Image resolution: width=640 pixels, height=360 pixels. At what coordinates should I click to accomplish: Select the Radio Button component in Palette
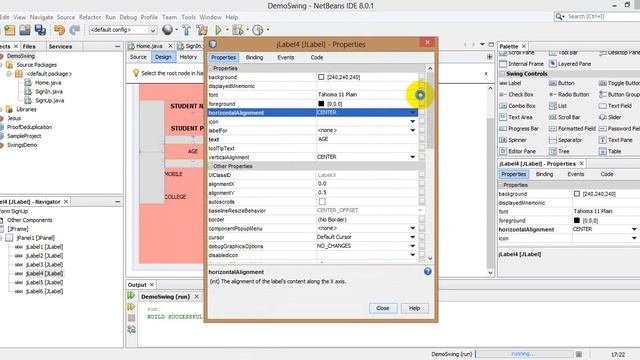point(569,94)
